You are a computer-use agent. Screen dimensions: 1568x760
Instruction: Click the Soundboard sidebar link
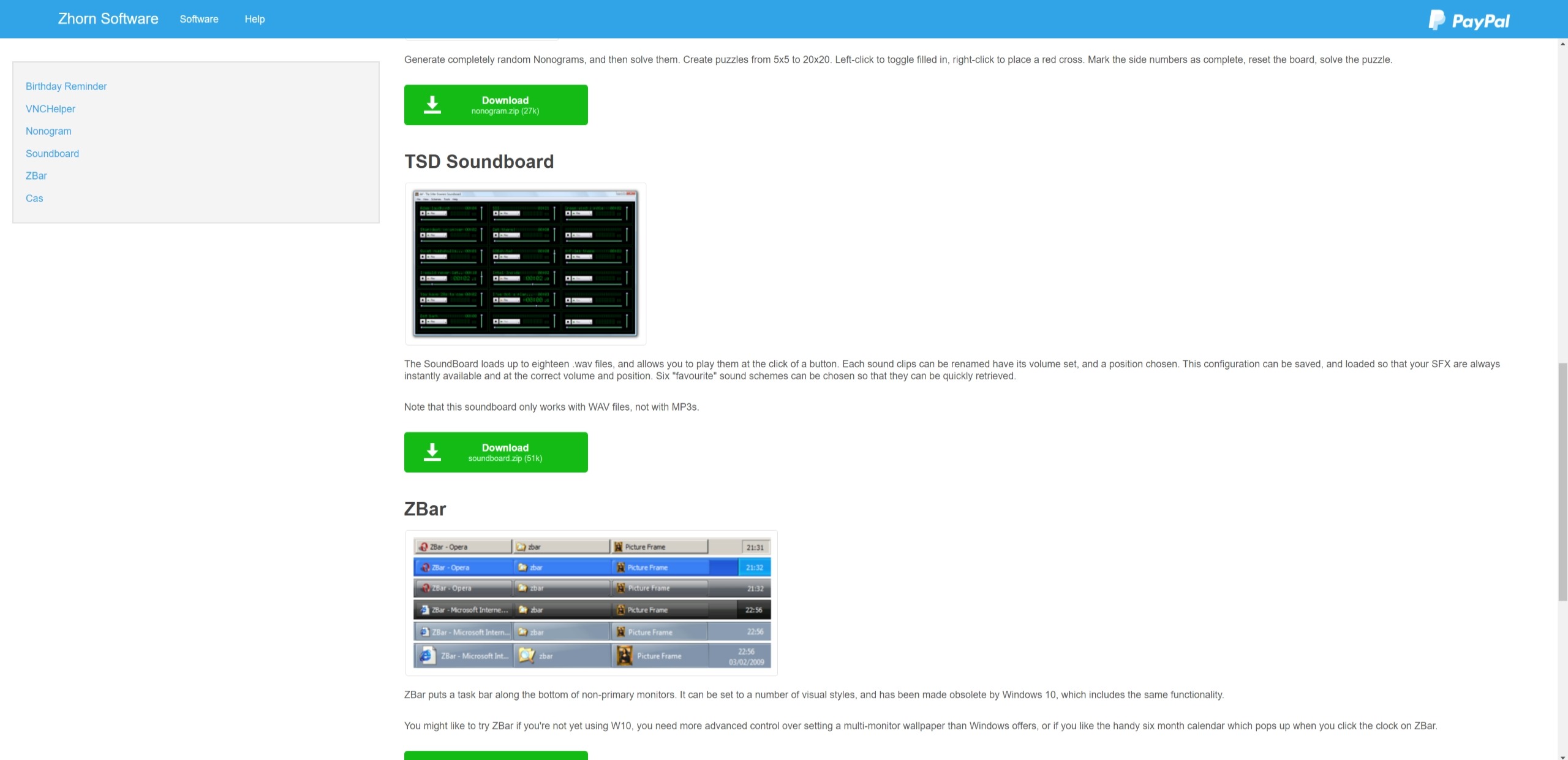[x=52, y=154]
